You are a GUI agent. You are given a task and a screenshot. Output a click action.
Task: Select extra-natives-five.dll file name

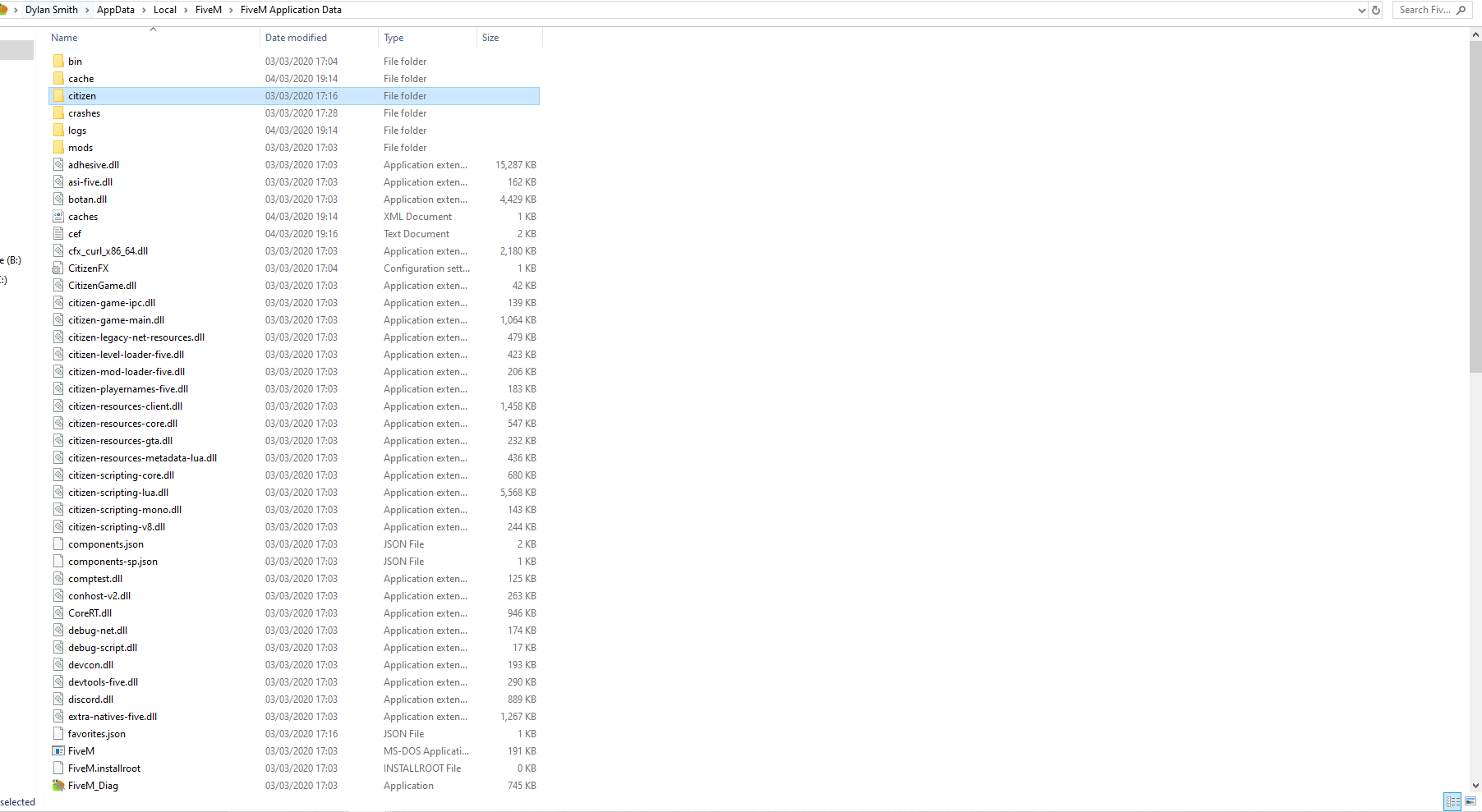click(x=113, y=717)
